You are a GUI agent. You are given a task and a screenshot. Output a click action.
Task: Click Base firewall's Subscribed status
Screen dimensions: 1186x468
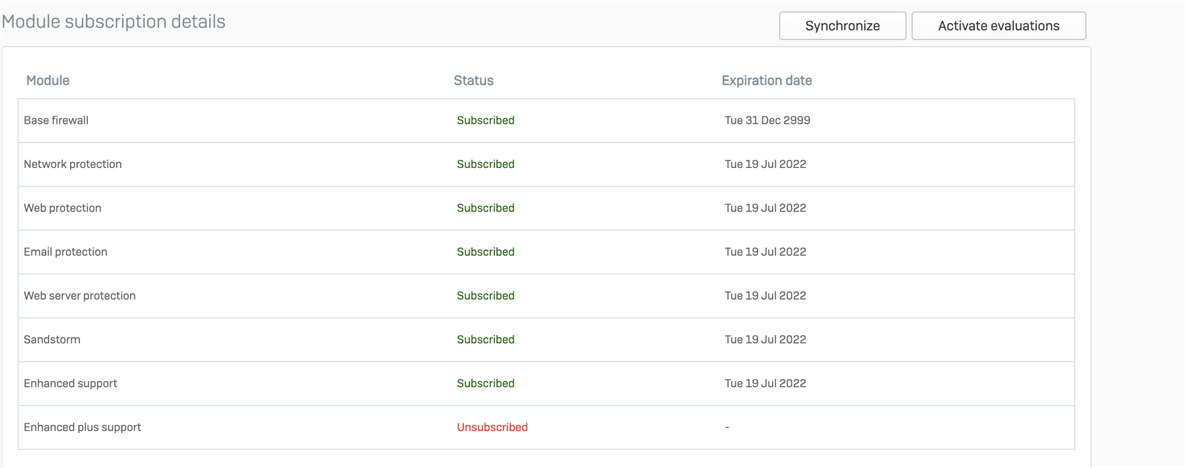coord(486,120)
